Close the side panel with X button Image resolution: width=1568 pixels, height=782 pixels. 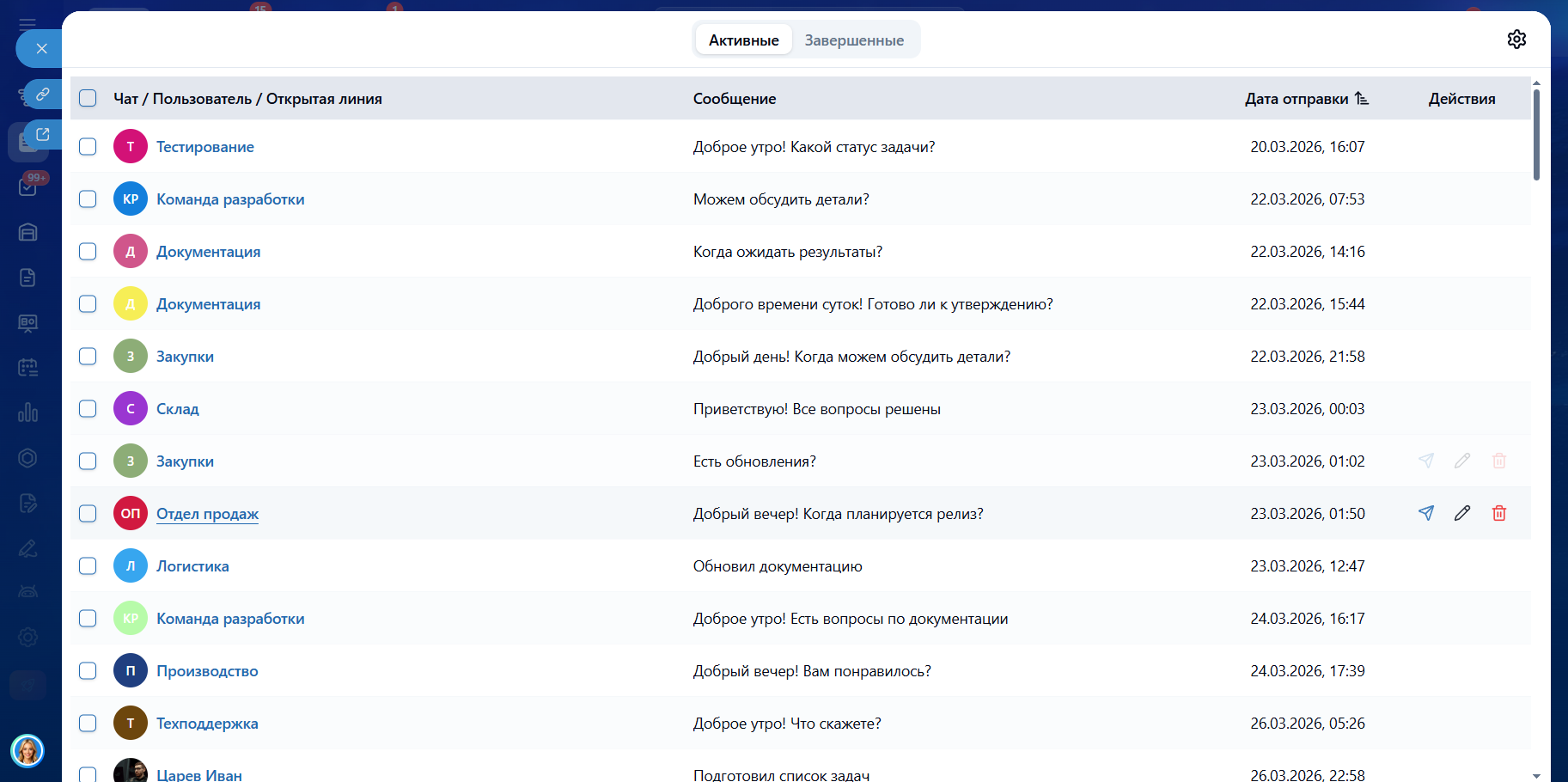pos(41,49)
